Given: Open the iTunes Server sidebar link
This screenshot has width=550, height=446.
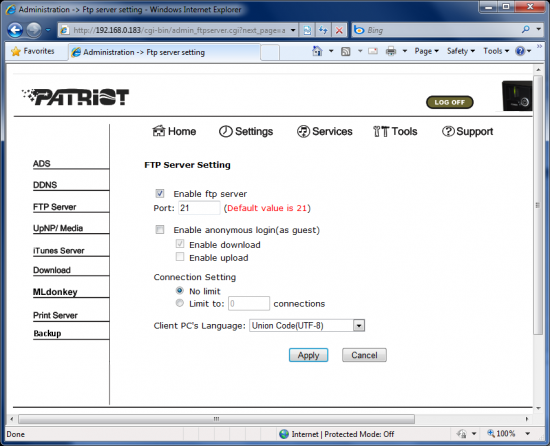Looking at the screenshot, I should click(x=59, y=251).
